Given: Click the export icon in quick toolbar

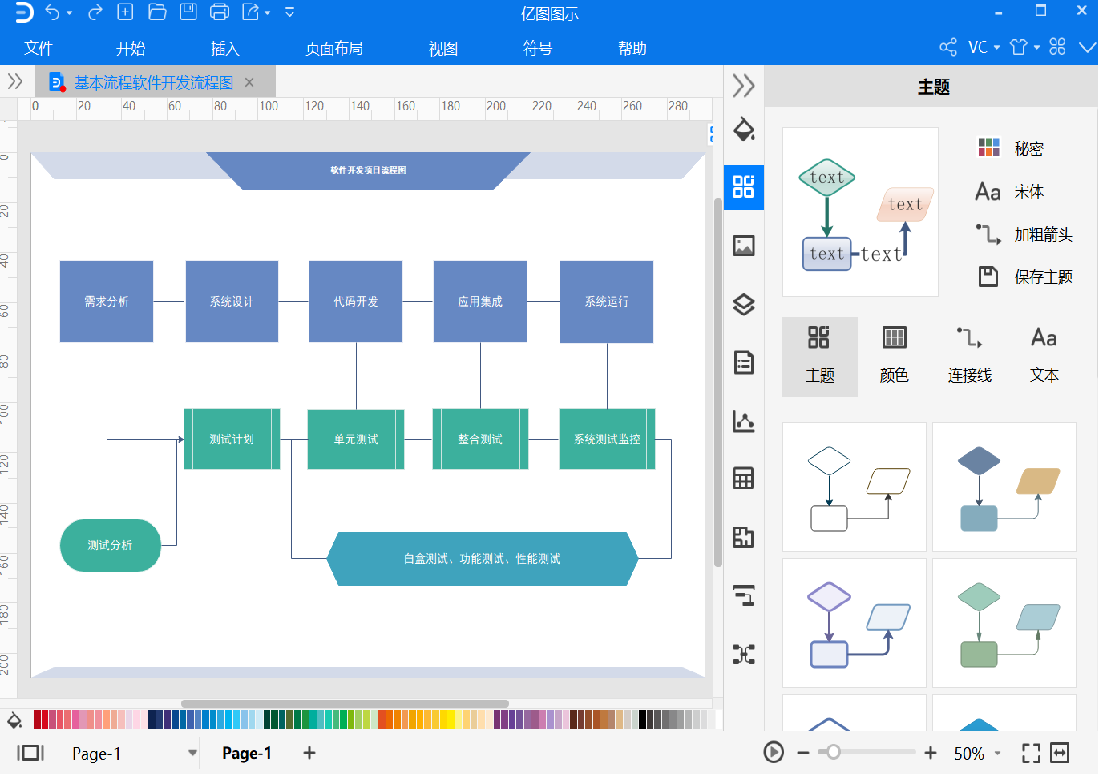Looking at the screenshot, I should click(251, 12).
